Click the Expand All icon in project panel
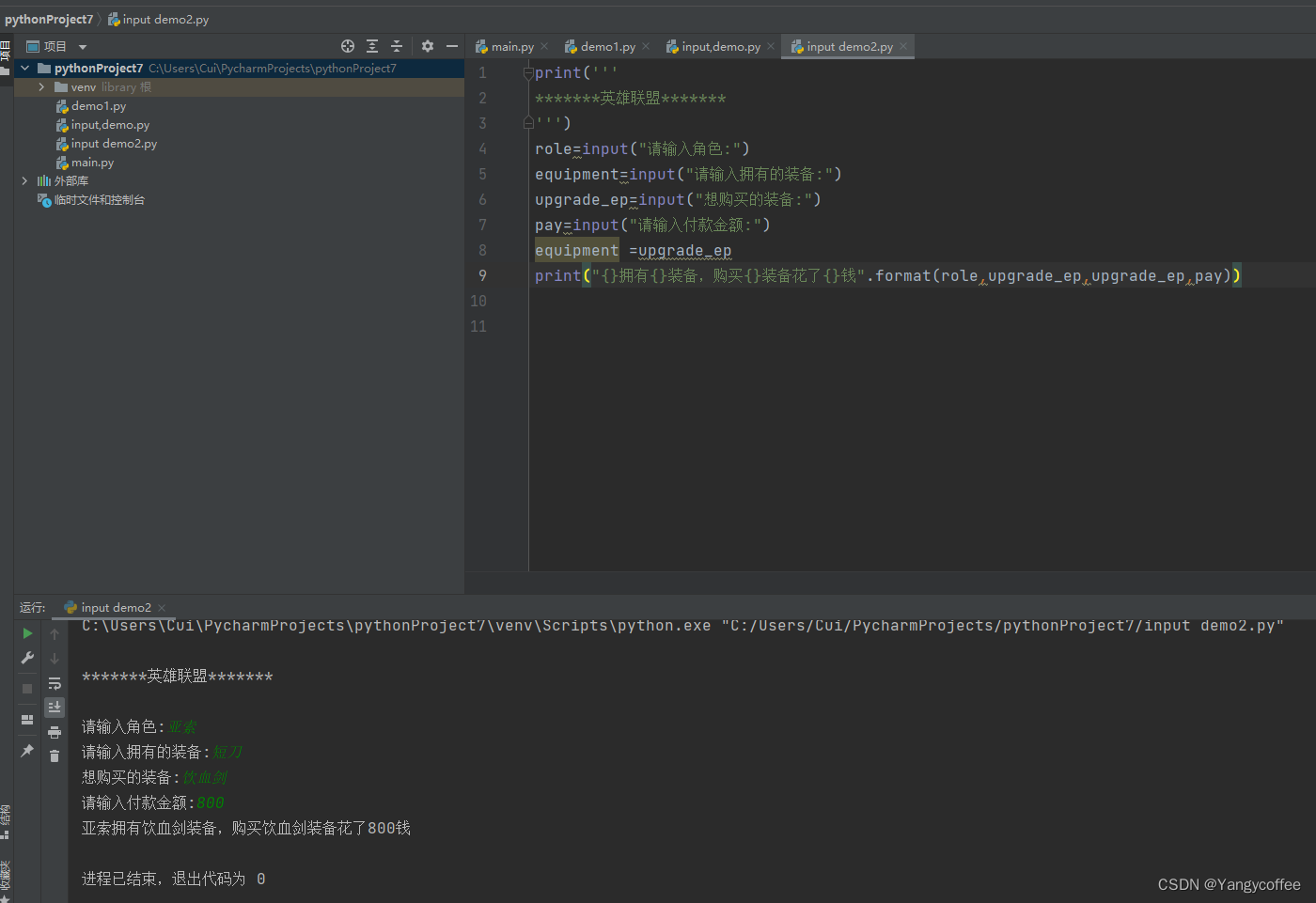The width and height of the screenshot is (1316, 903). tap(372, 46)
